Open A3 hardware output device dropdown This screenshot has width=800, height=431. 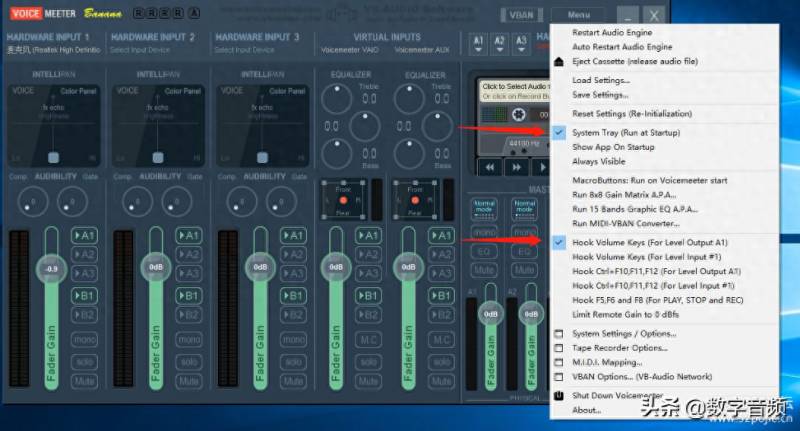click(x=521, y=43)
